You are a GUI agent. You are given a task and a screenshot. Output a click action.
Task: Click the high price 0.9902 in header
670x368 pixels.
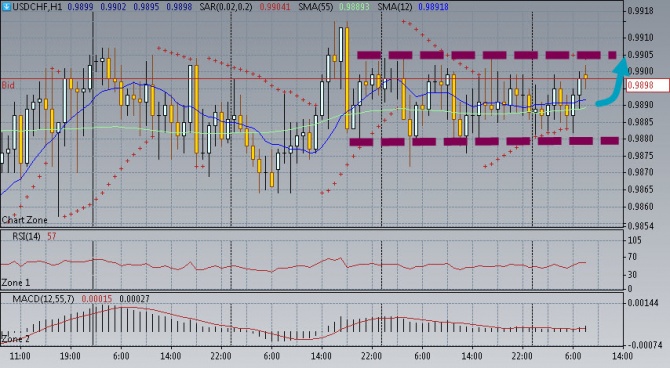click(x=113, y=7)
